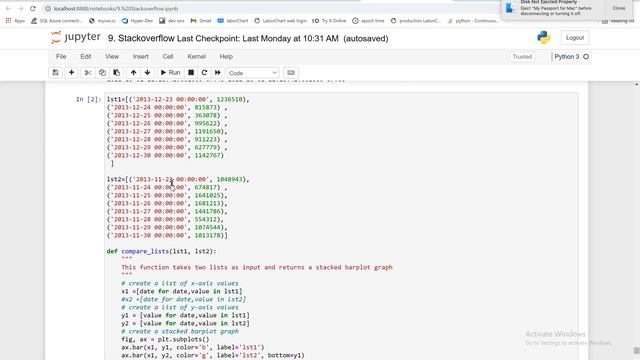
Task: Click the Logout button
Action: click(575, 38)
